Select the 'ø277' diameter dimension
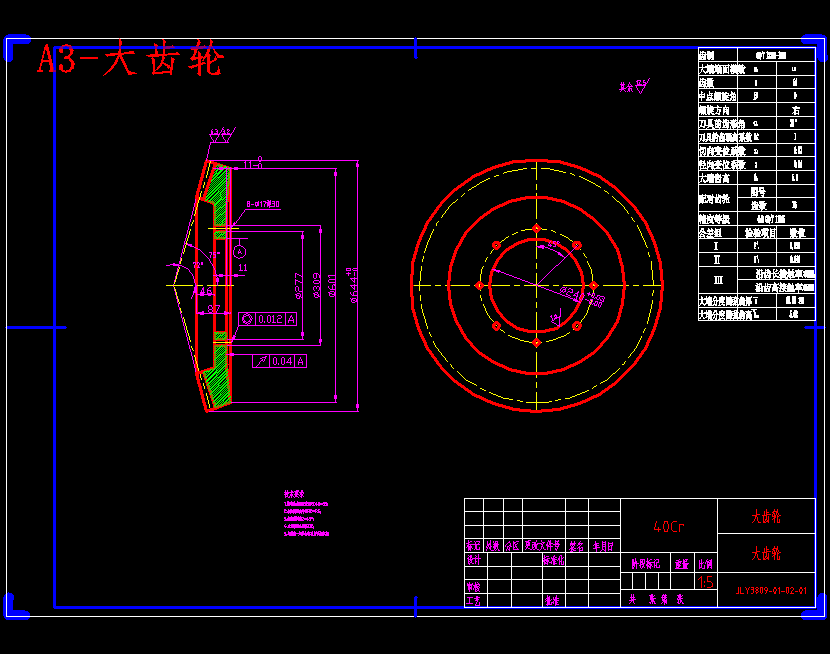Image resolution: width=830 pixels, height=654 pixels. click(299, 286)
